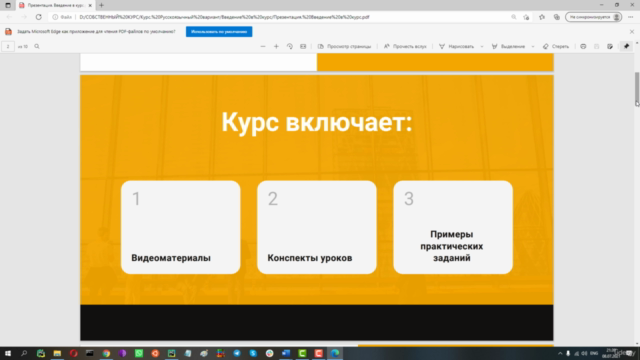Toggle fit to width icon
Viewport: 640px width, 360px height.
click(303, 47)
